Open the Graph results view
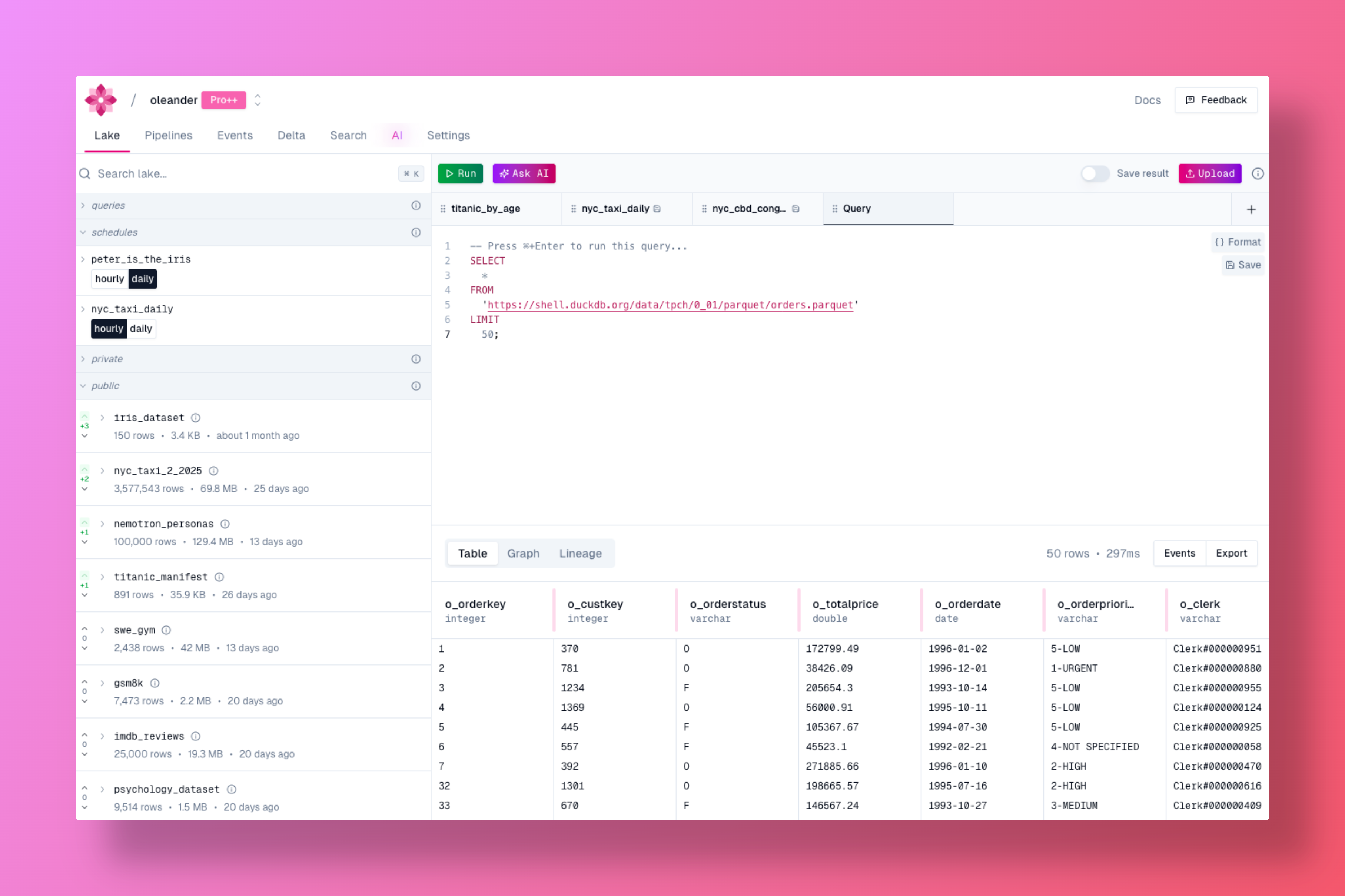Viewport: 1345px width, 896px height. (523, 553)
